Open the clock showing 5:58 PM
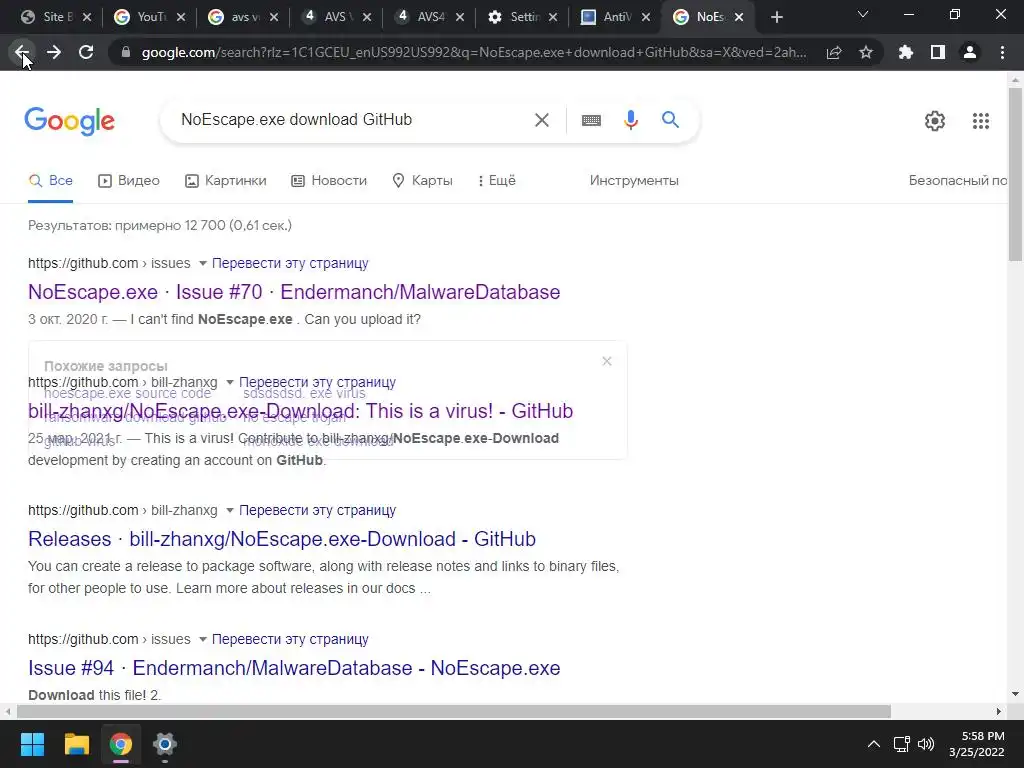The width and height of the screenshot is (1024, 768). click(976, 744)
